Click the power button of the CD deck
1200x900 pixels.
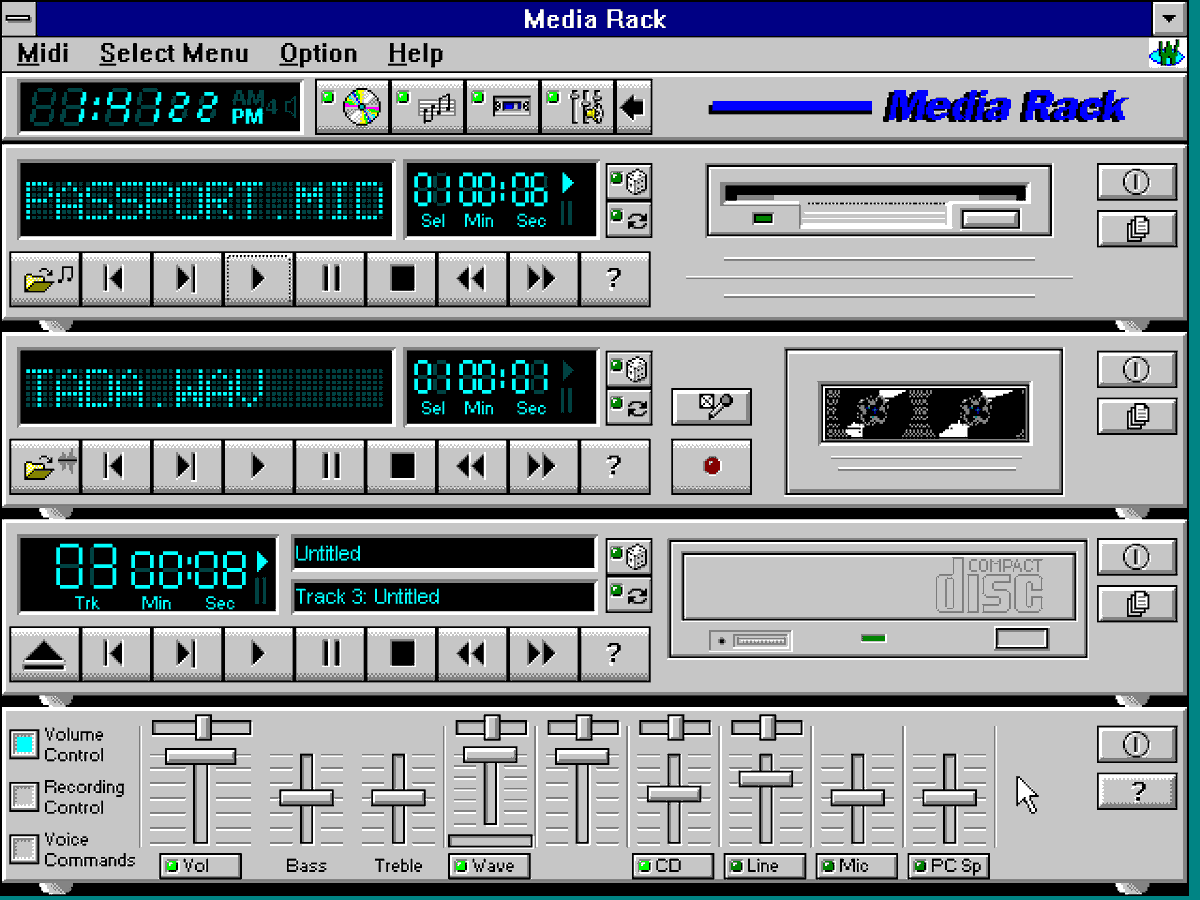coord(1136,556)
